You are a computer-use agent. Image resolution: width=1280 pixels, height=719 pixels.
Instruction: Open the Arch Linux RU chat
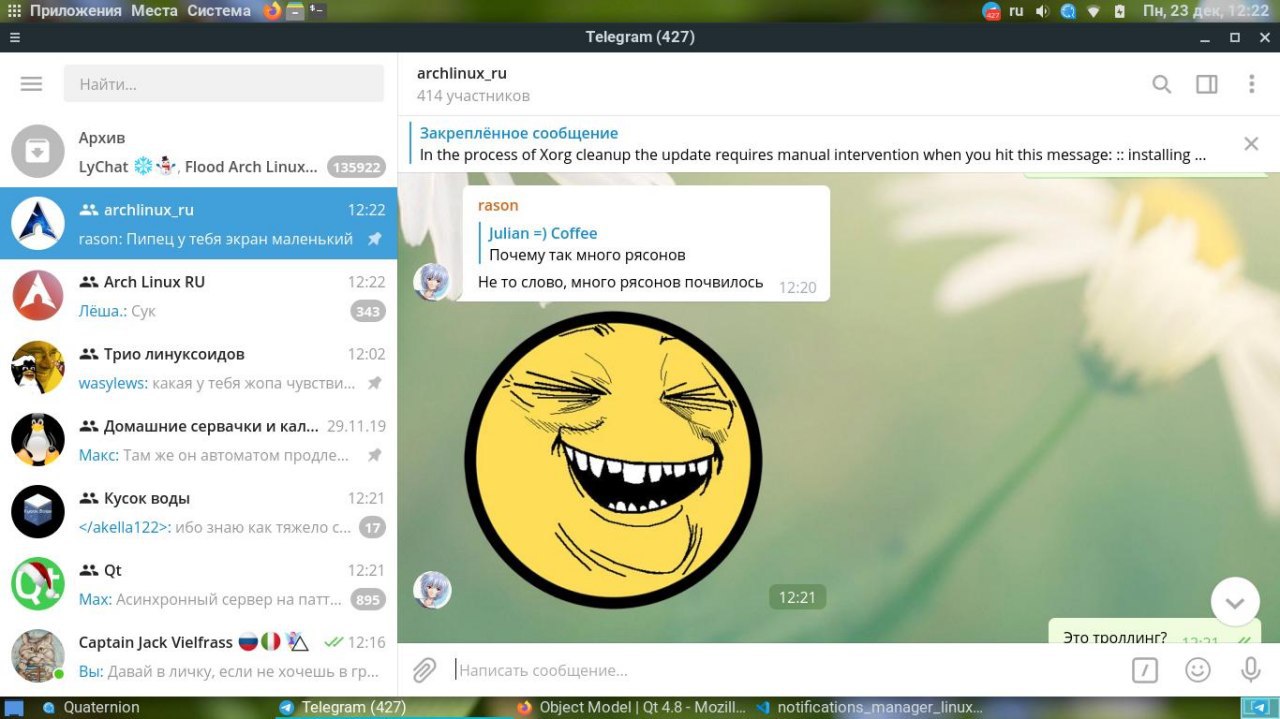[x=198, y=296]
